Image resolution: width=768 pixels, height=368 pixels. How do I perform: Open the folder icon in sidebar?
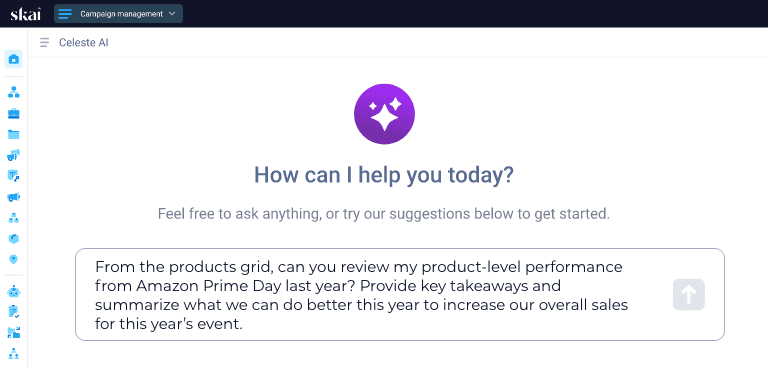(x=14, y=134)
